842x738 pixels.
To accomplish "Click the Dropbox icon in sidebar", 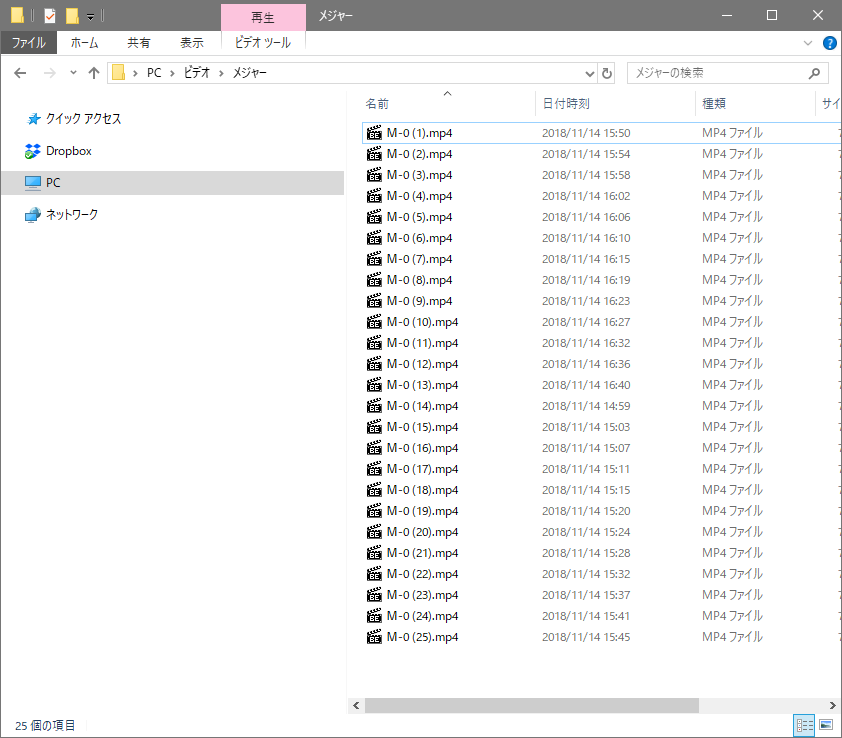I will click(x=33, y=151).
